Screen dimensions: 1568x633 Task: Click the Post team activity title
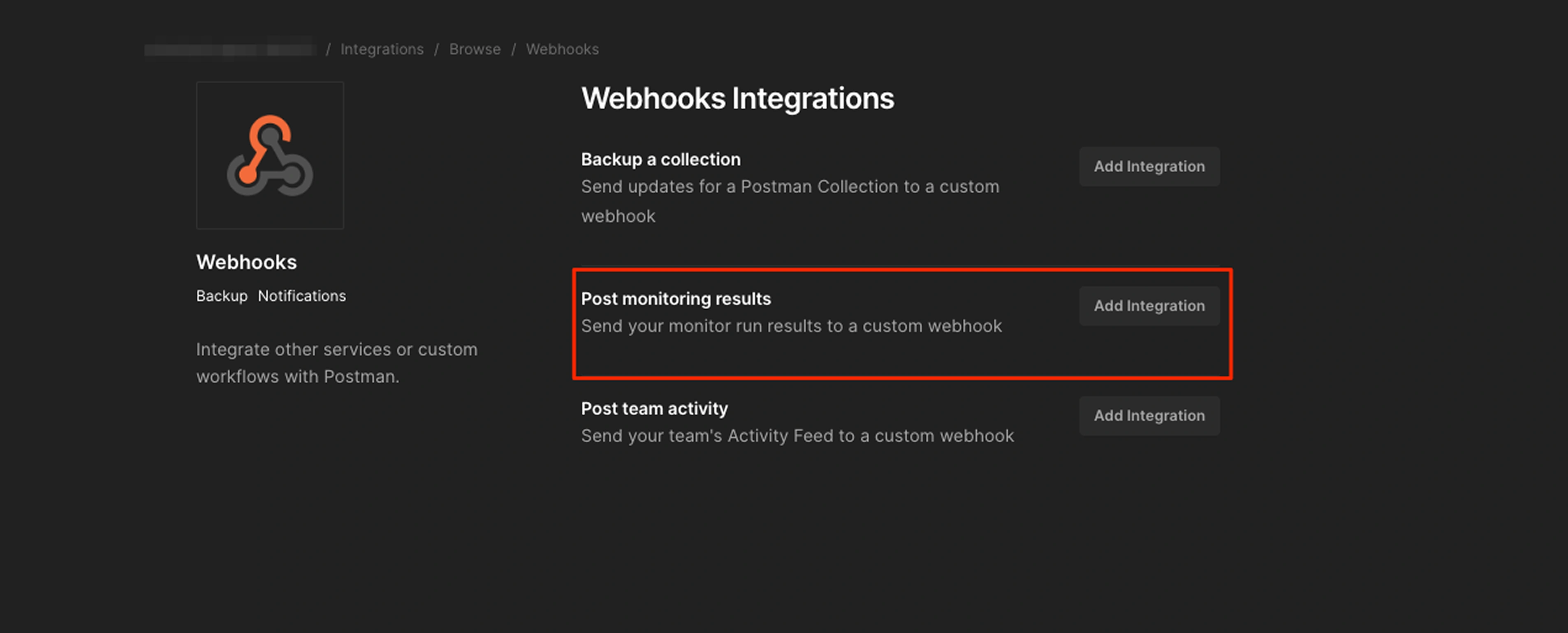(654, 408)
